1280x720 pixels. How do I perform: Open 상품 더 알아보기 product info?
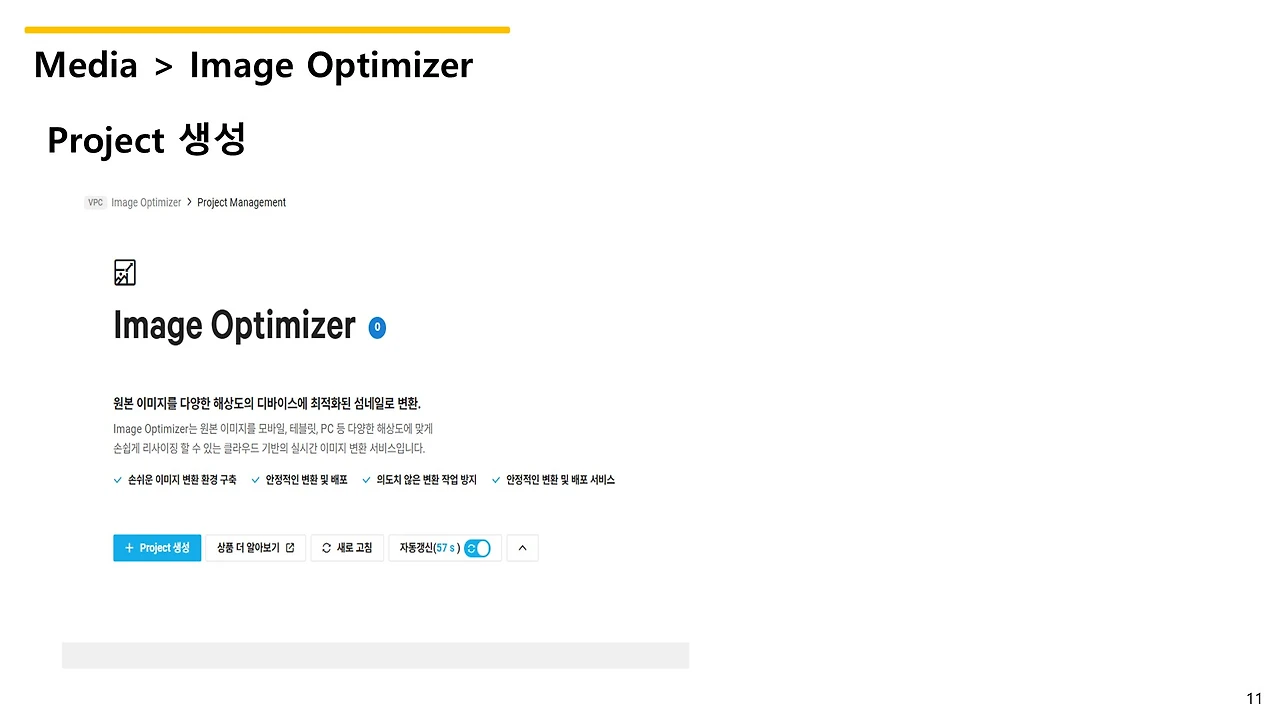255,548
